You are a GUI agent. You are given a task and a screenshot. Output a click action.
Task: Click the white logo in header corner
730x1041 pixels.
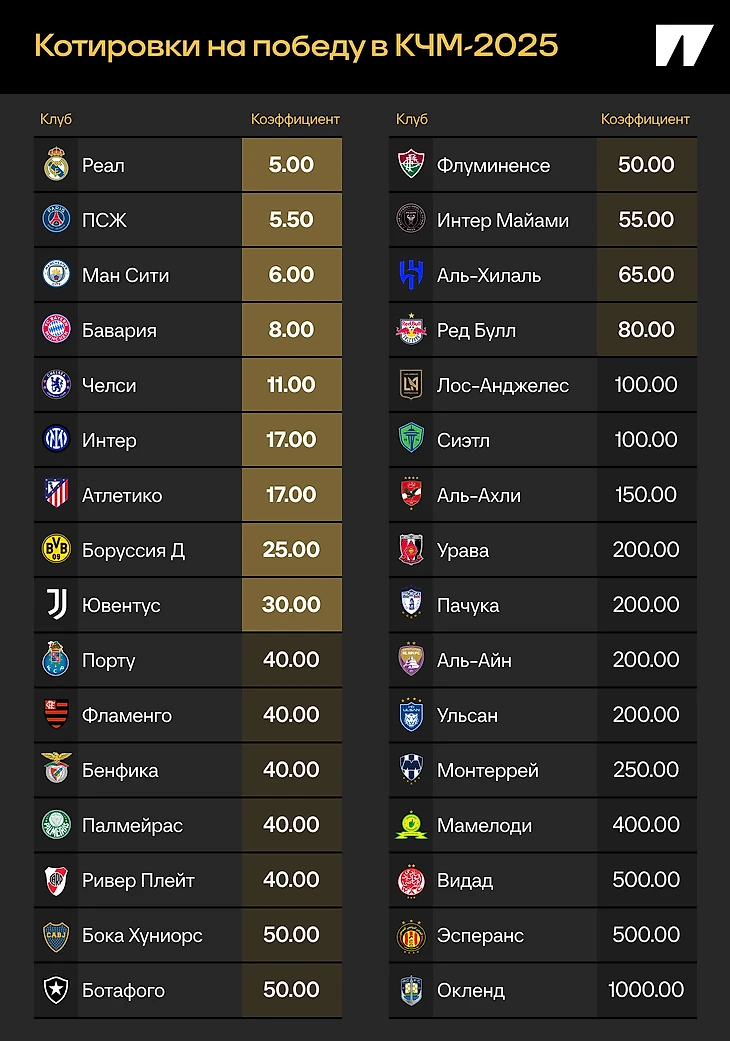point(684,45)
